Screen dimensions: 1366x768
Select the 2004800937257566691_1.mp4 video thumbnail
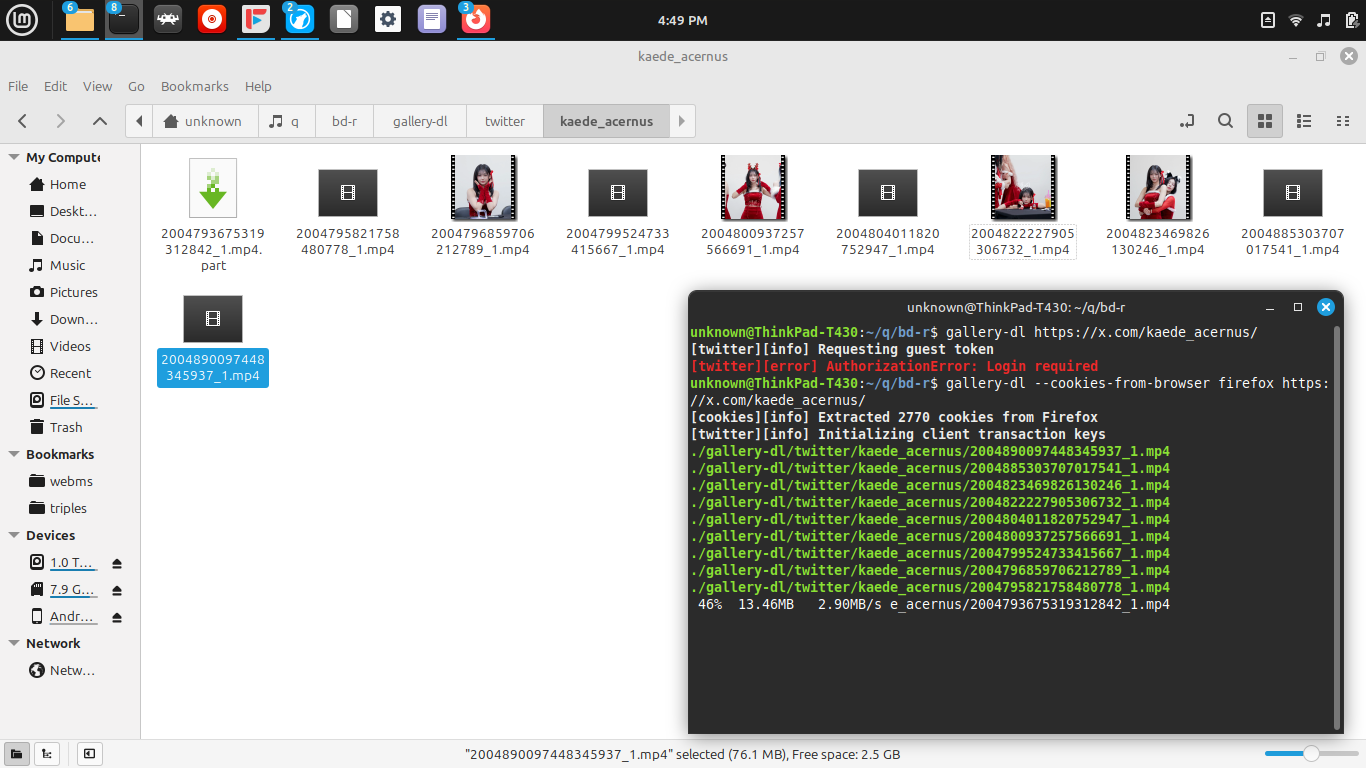point(753,187)
